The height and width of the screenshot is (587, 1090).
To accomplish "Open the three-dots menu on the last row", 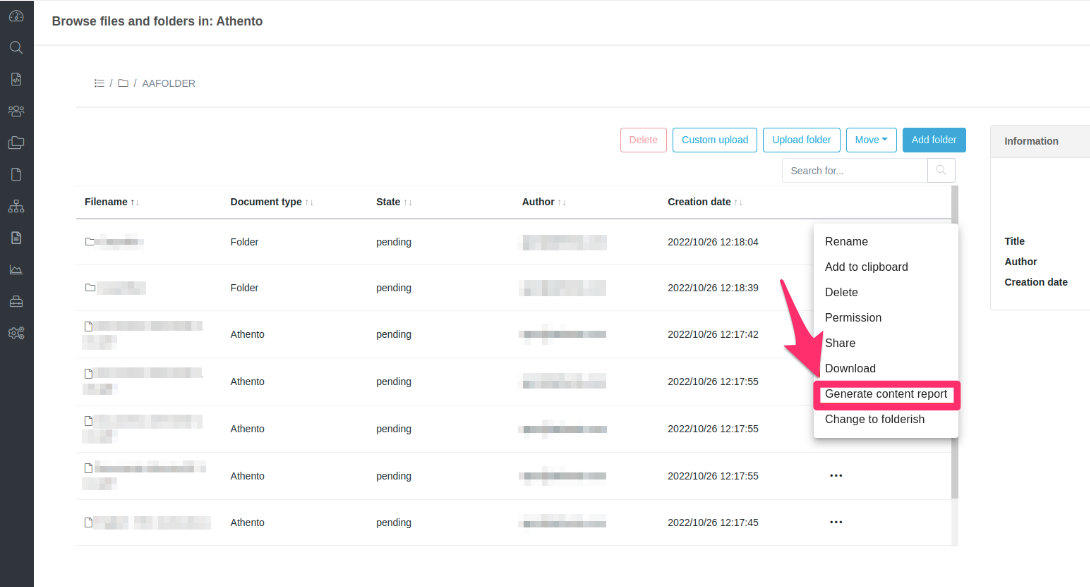I will coord(836,522).
